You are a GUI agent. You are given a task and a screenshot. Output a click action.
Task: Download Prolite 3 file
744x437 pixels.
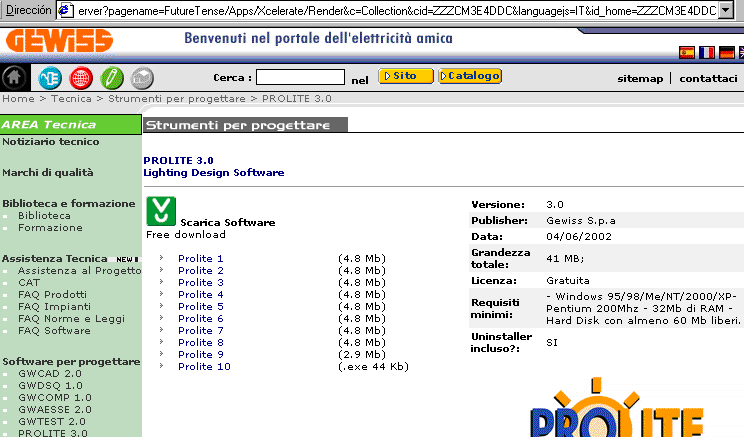tap(200, 283)
